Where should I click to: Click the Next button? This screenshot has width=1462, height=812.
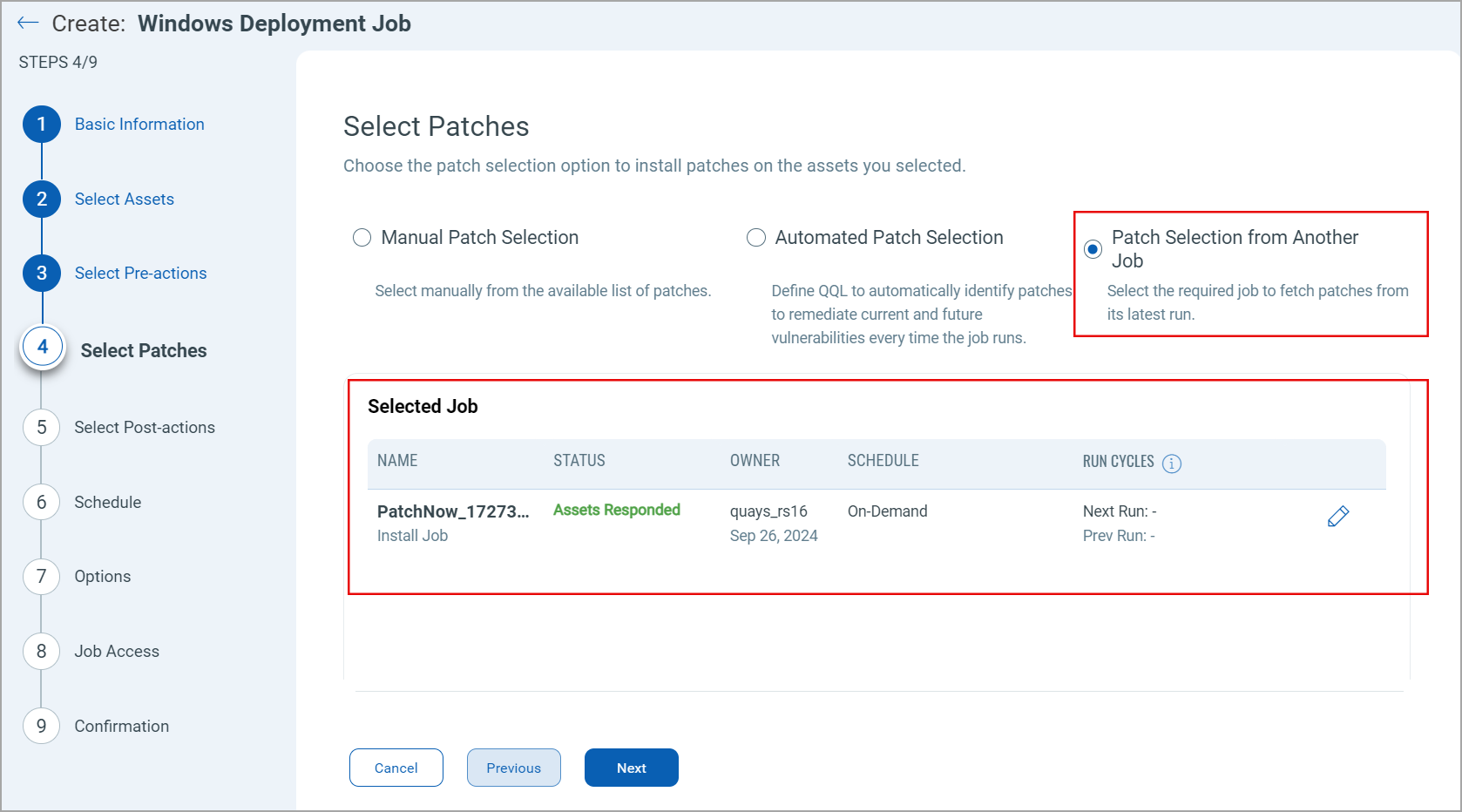tap(631, 768)
